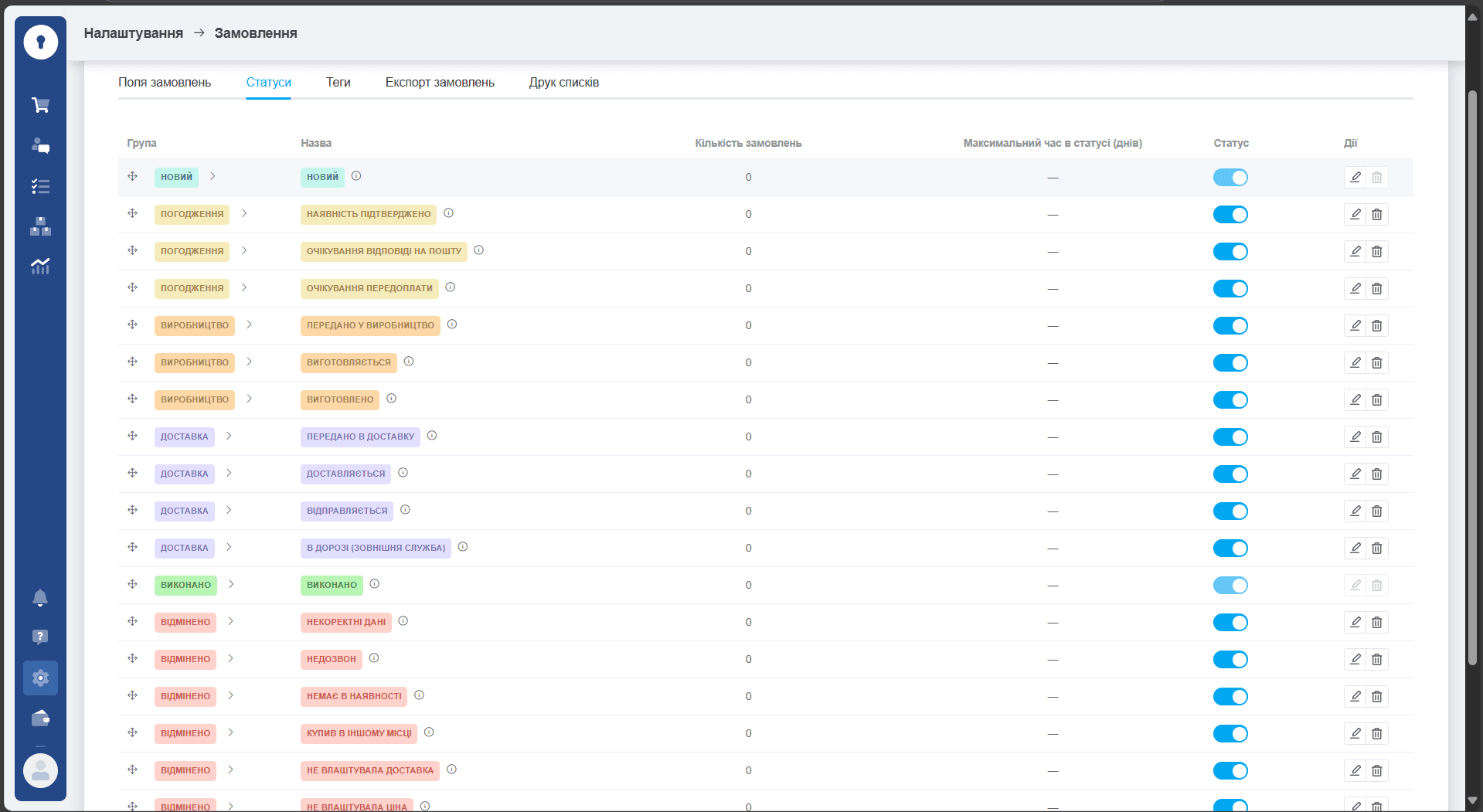Screen dimensions: 1483x812
Task: Click the Кількість замовлень column header
Action: (748, 143)
